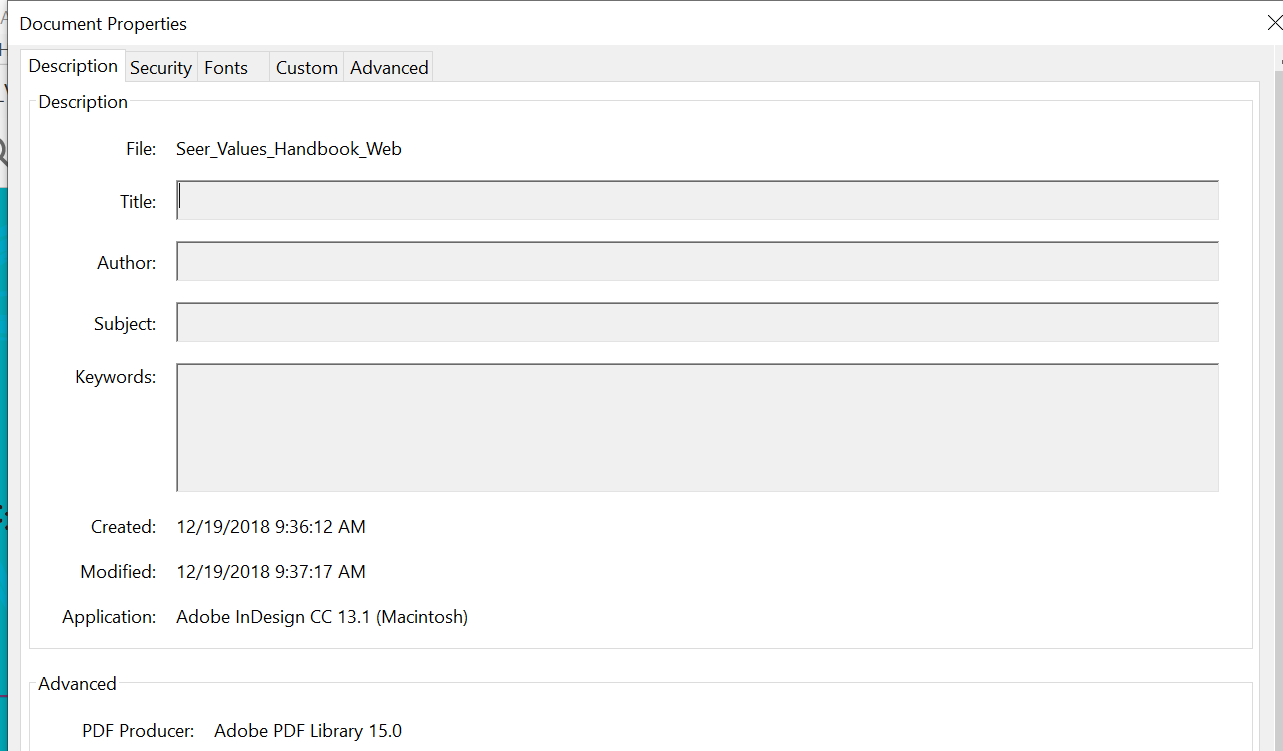1283x751 pixels.
Task: Open the Fonts tab
Action: coord(226,68)
